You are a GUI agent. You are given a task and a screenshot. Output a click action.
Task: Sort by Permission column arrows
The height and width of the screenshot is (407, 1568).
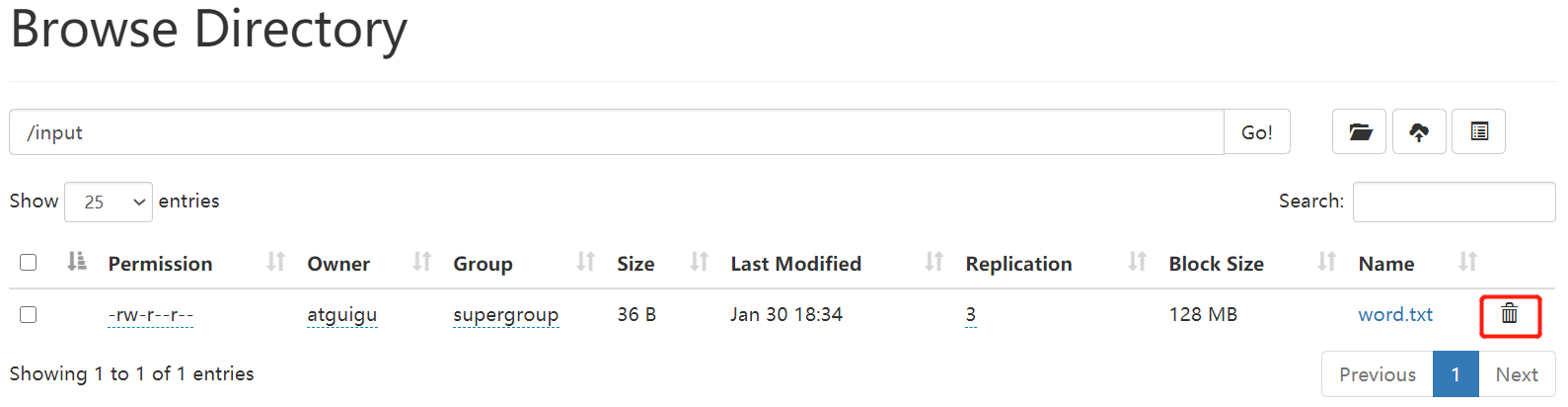click(x=275, y=262)
